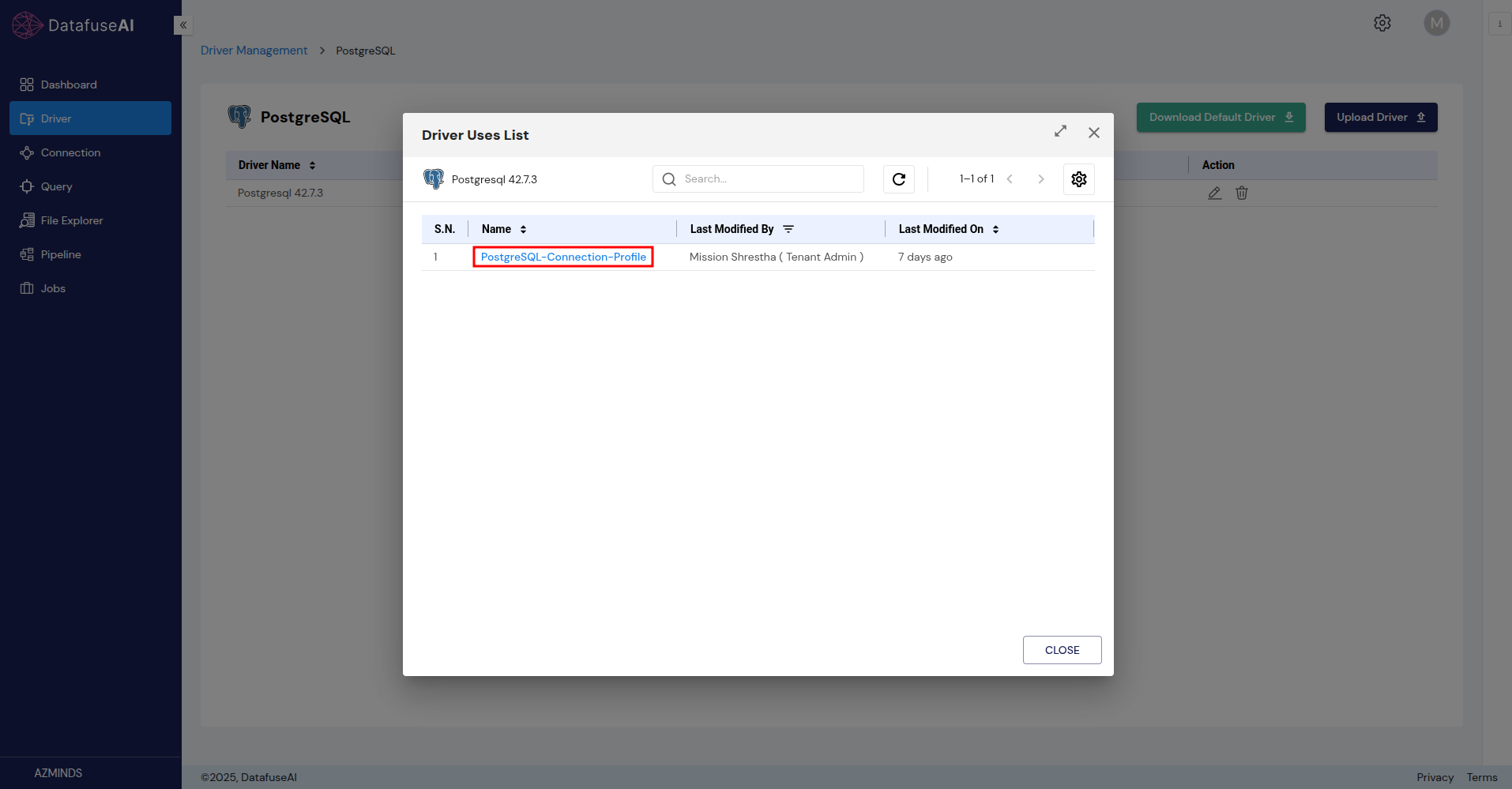Expand the Driver Uses List dialog to fullscreen
Viewport: 1512px width, 789px height.
point(1060,132)
